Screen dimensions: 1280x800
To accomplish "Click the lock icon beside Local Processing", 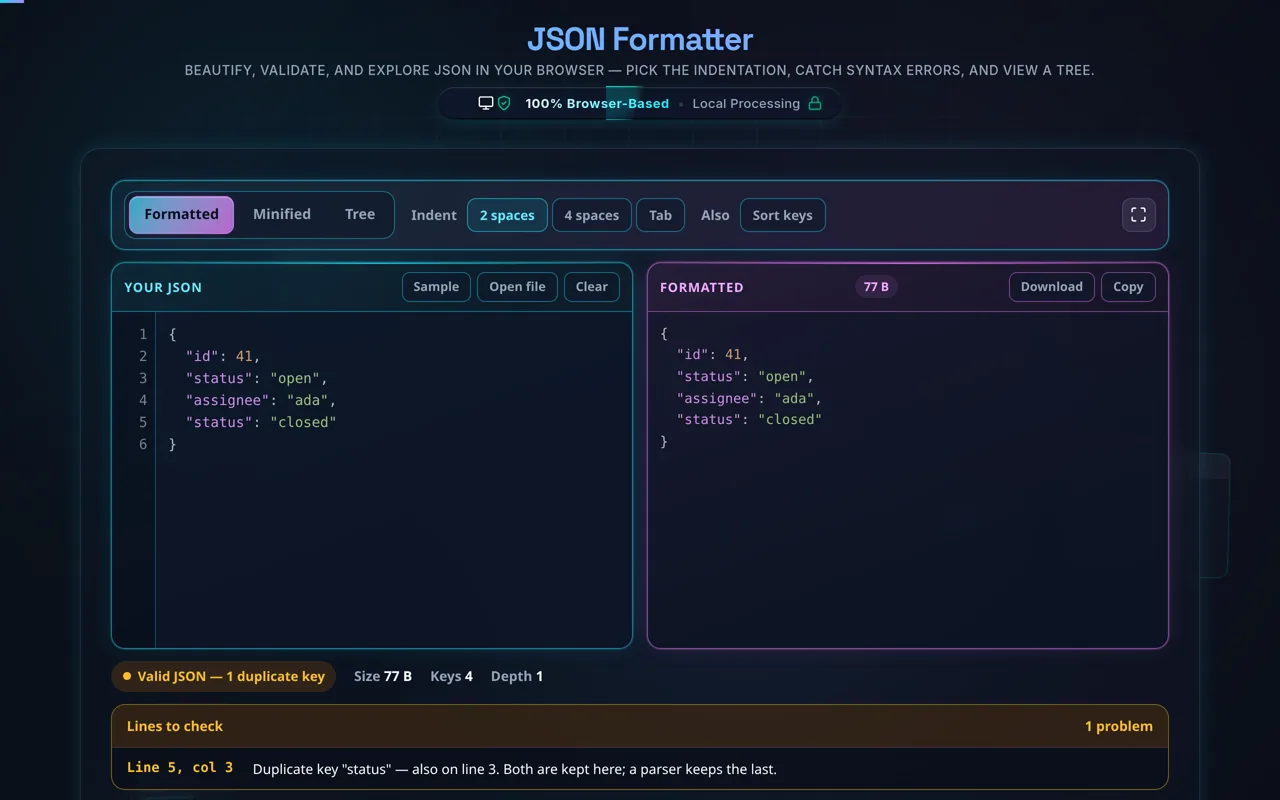I will pos(815,103).
